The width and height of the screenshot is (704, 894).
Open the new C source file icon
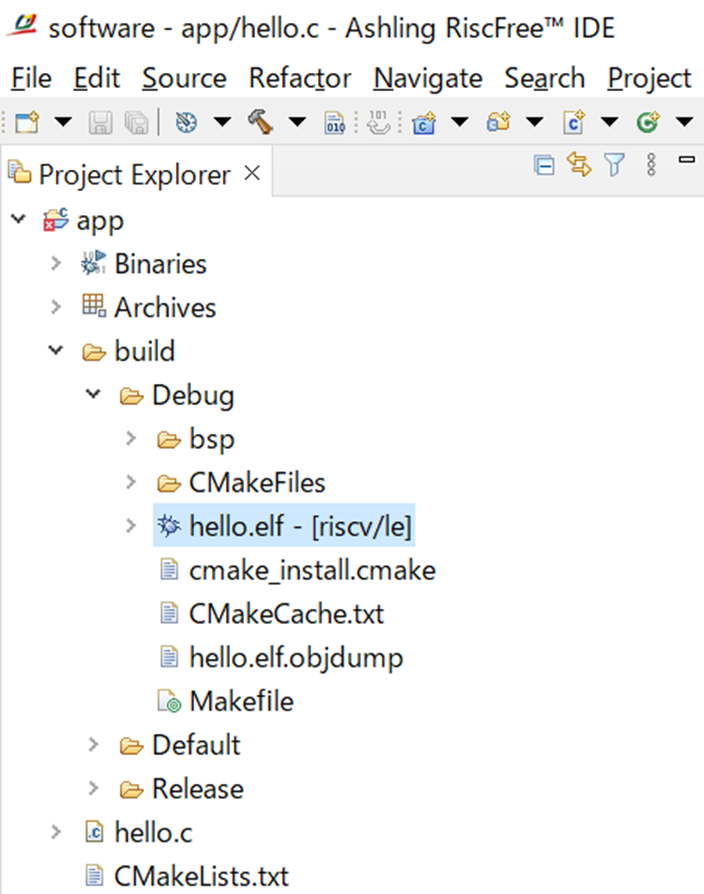pyautogui.click(x=575, y=122)
